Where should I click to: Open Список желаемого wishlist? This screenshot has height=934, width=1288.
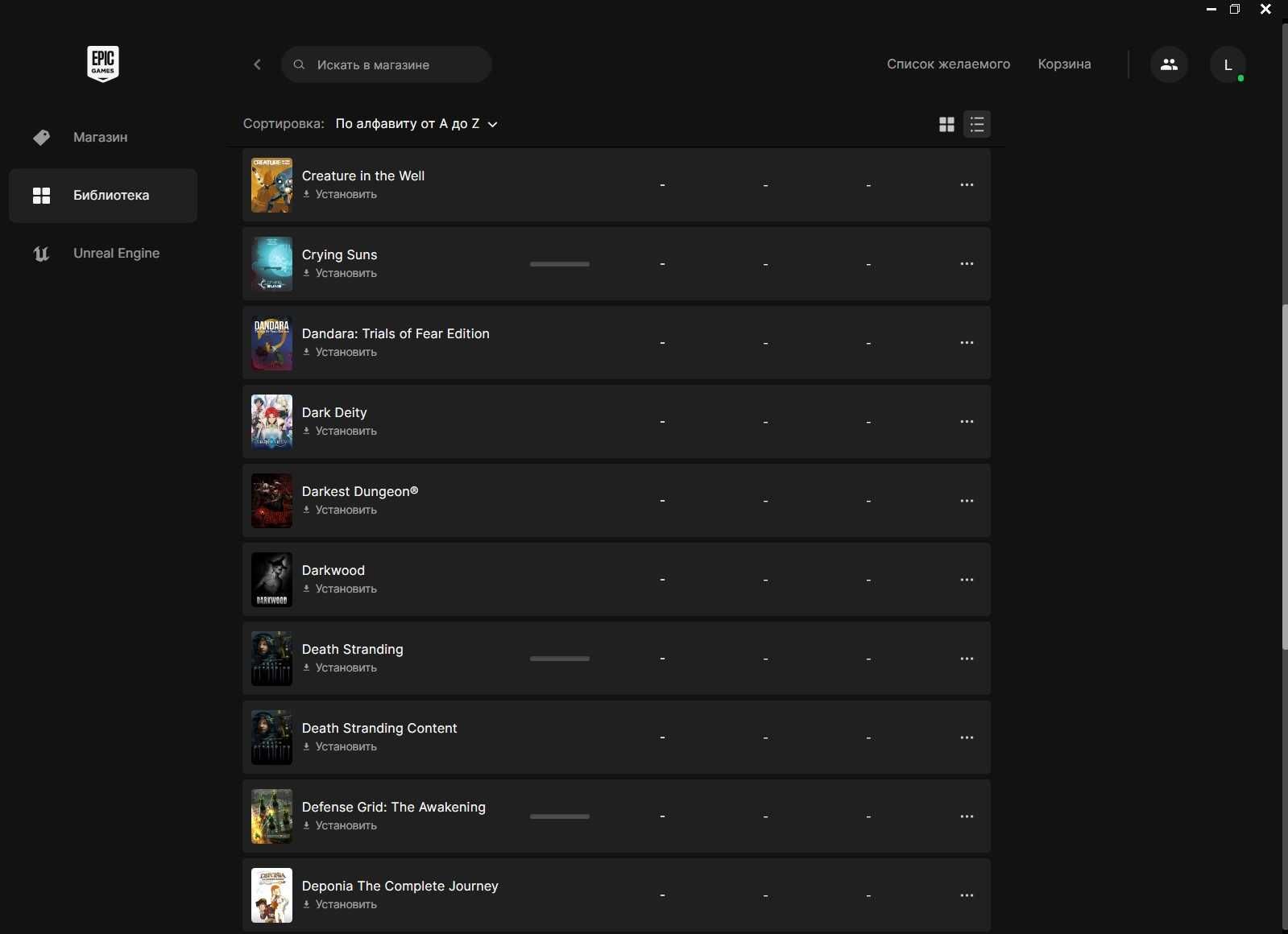948,64
